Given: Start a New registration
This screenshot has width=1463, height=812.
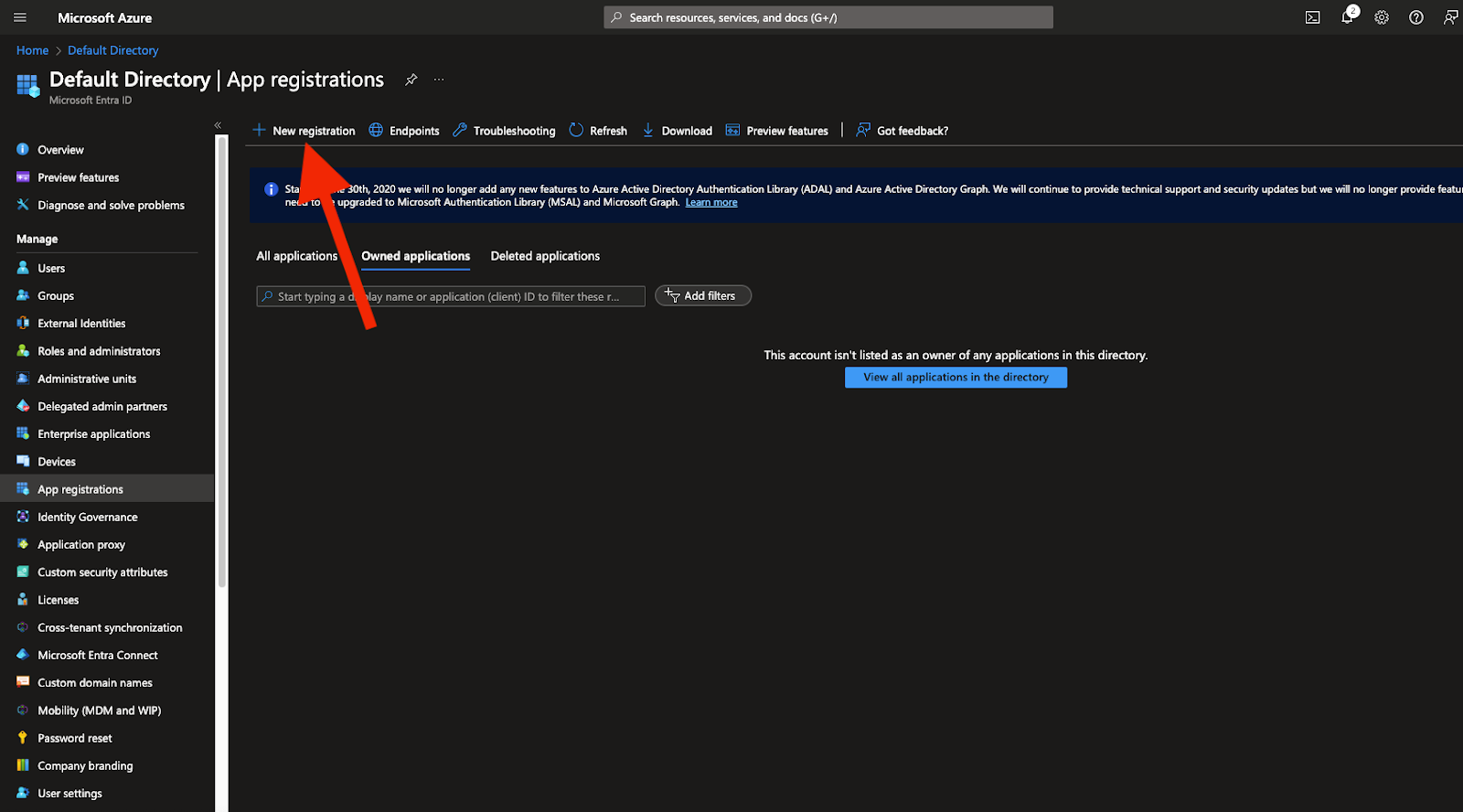Looking at the screenshot, I should [x=304, y=131].
